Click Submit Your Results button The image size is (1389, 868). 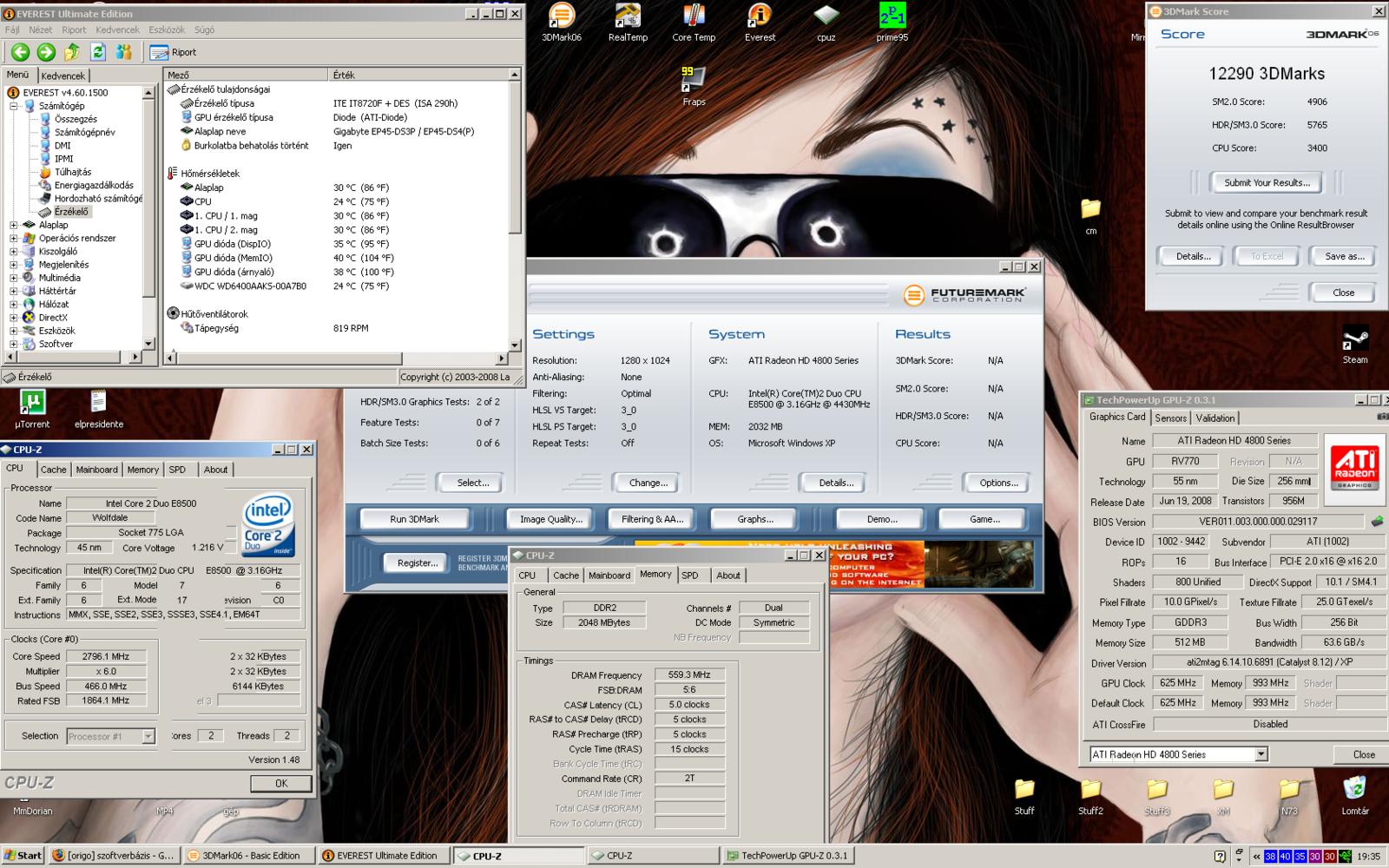(1267, 182)
